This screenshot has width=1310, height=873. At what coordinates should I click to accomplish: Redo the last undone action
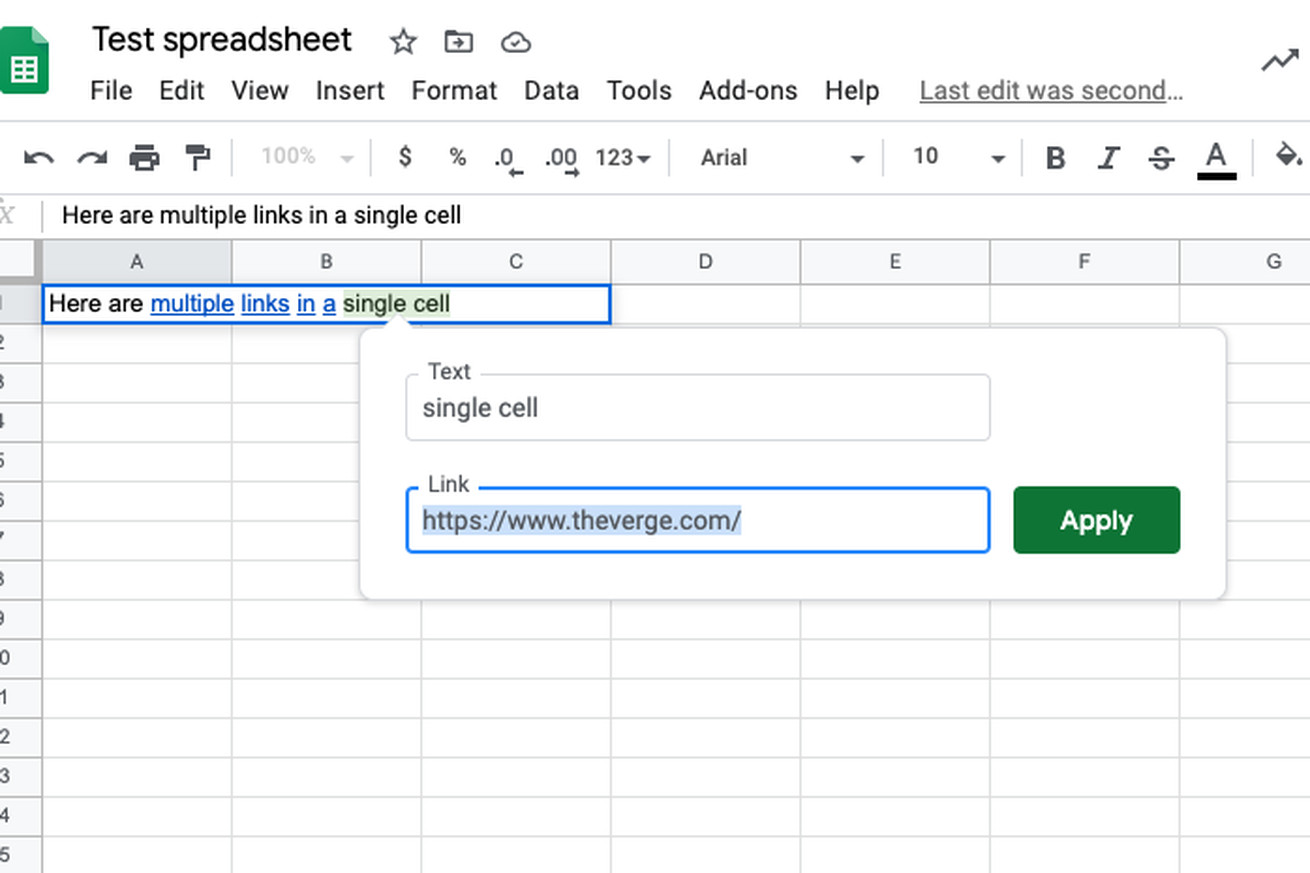click(x=92, y=158)
